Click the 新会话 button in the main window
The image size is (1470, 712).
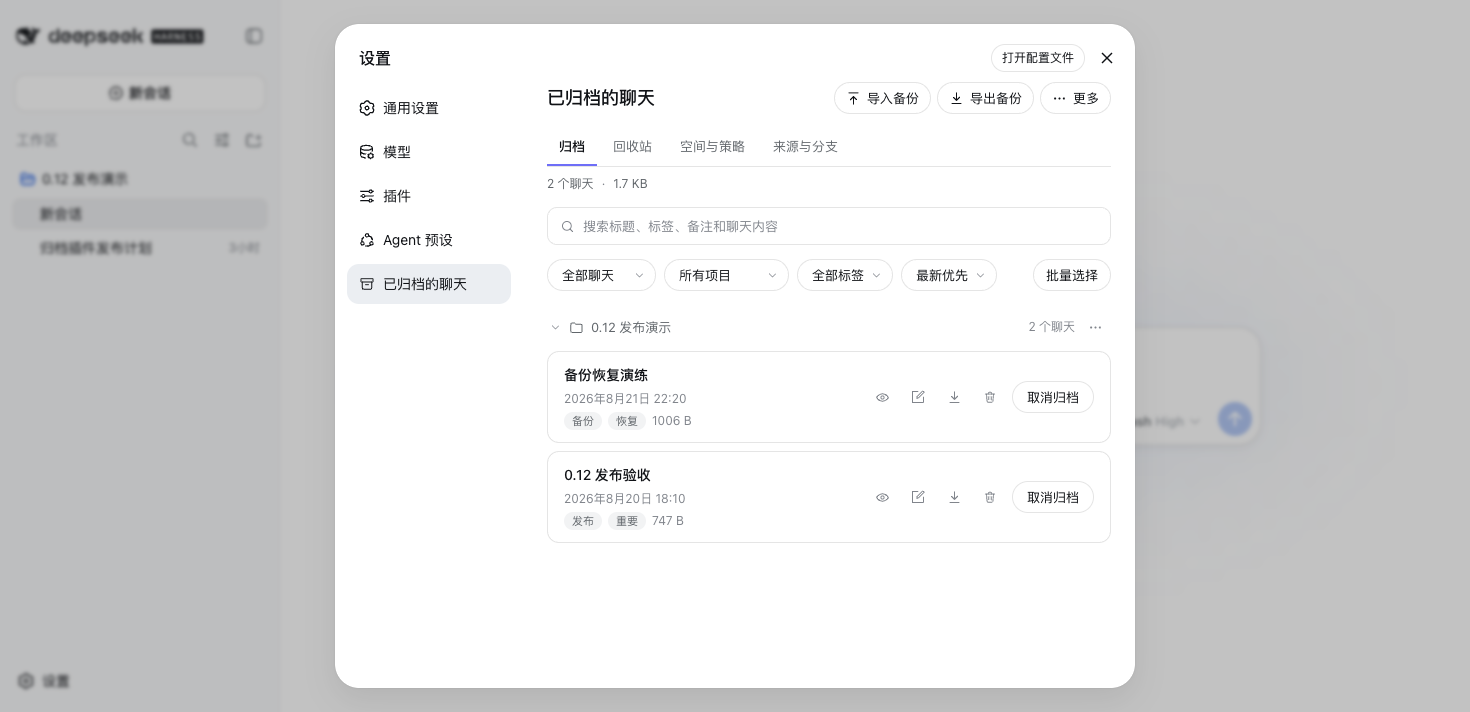point(140,93)
